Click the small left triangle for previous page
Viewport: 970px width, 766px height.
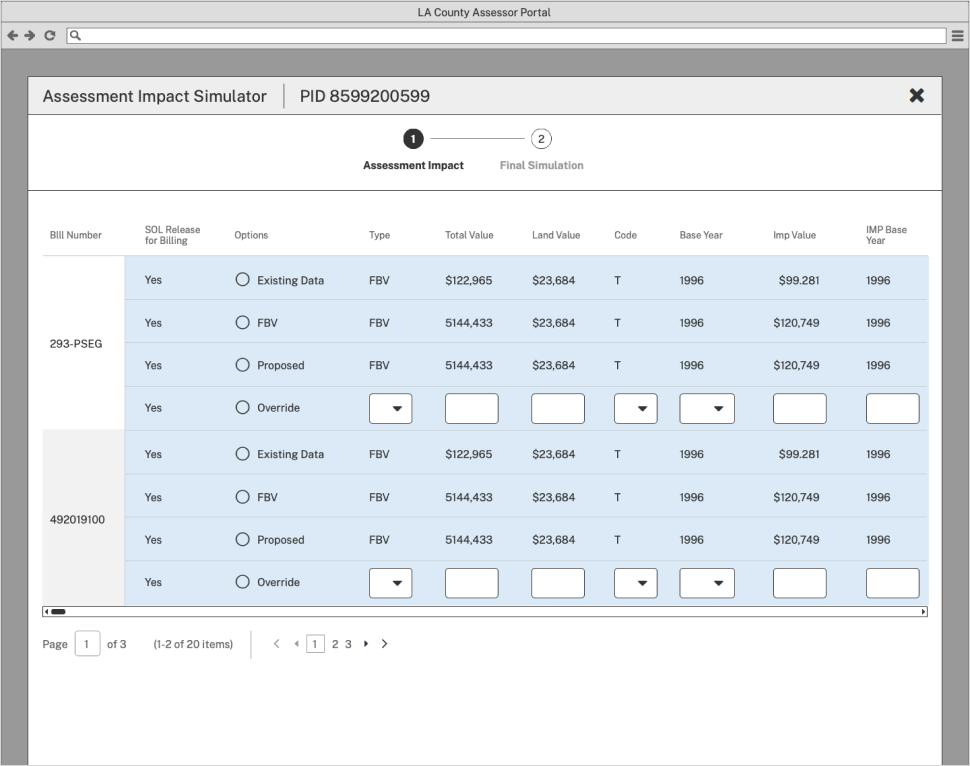point(296,644)
